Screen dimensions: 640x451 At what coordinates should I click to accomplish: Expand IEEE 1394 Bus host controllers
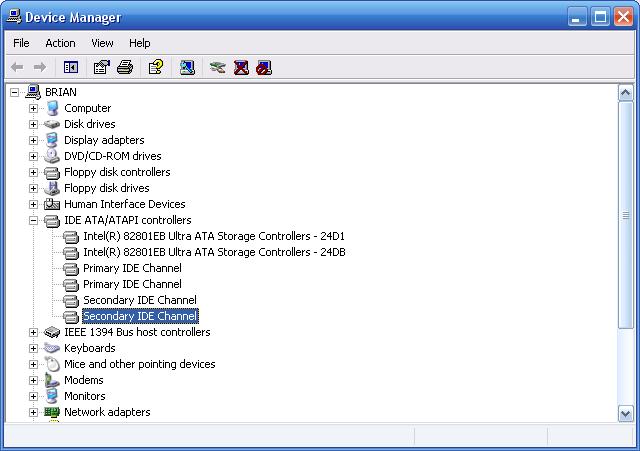(33, 332)
